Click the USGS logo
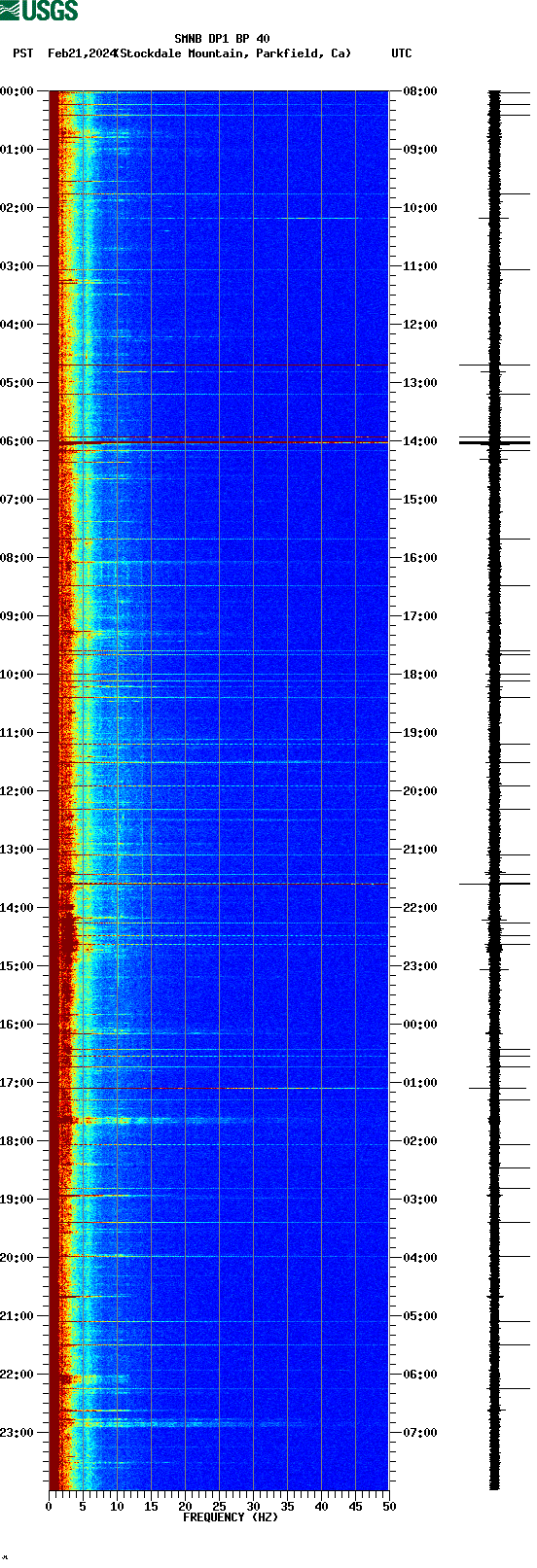 (39, 11)
